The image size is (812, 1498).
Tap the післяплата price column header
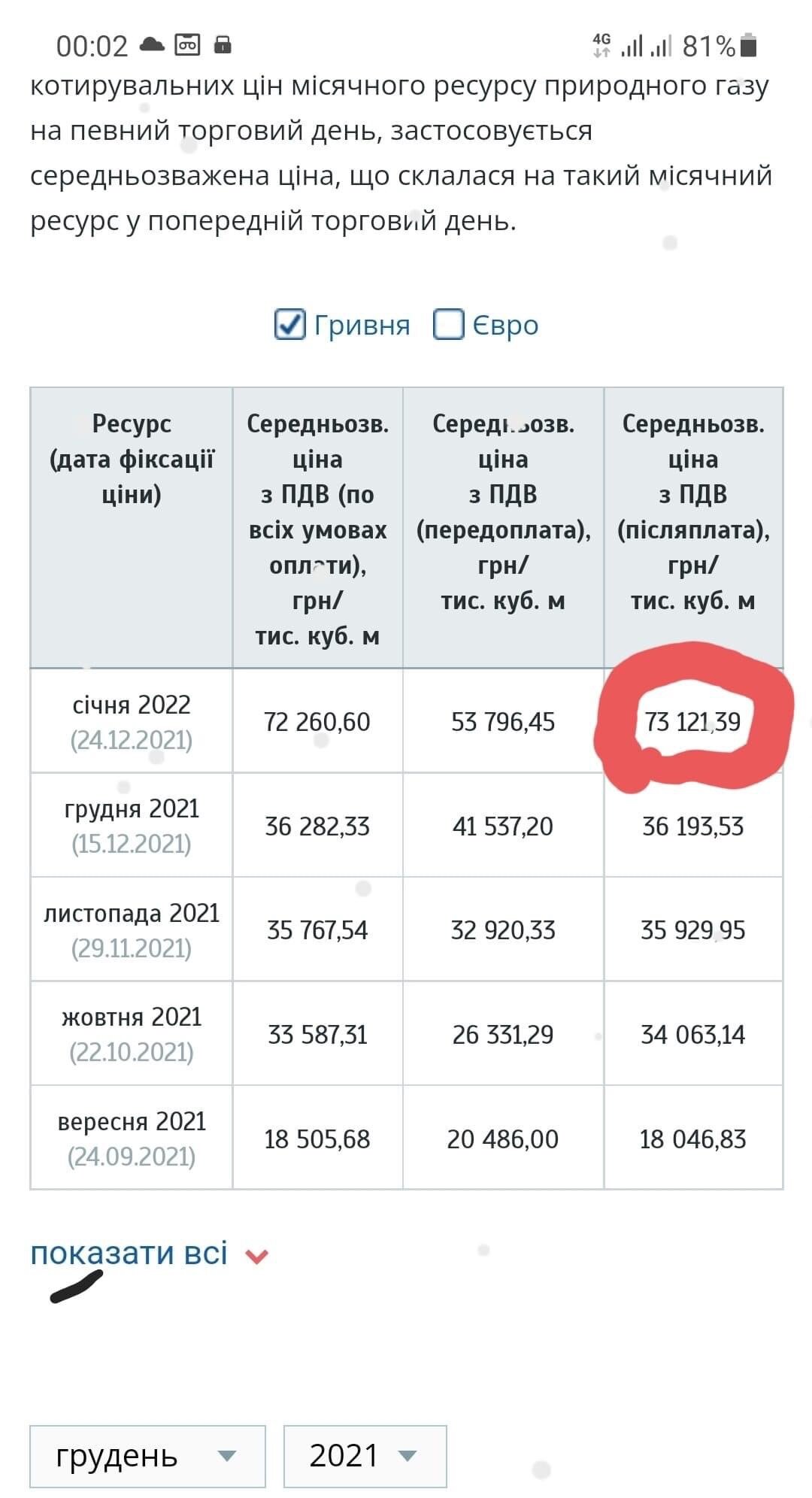(693, 511)
